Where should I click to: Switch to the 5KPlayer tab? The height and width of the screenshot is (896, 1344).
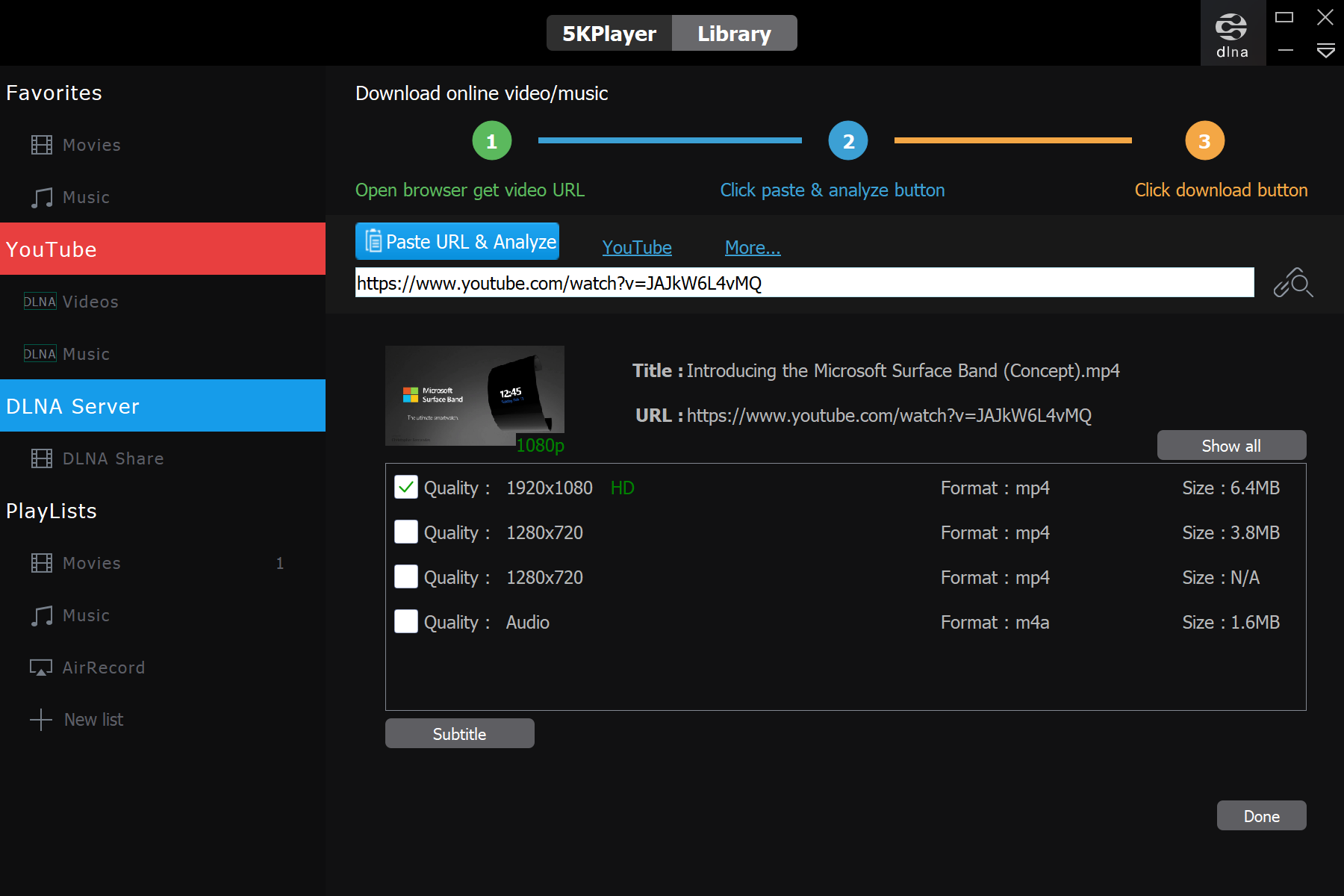[x=609, y=33]
